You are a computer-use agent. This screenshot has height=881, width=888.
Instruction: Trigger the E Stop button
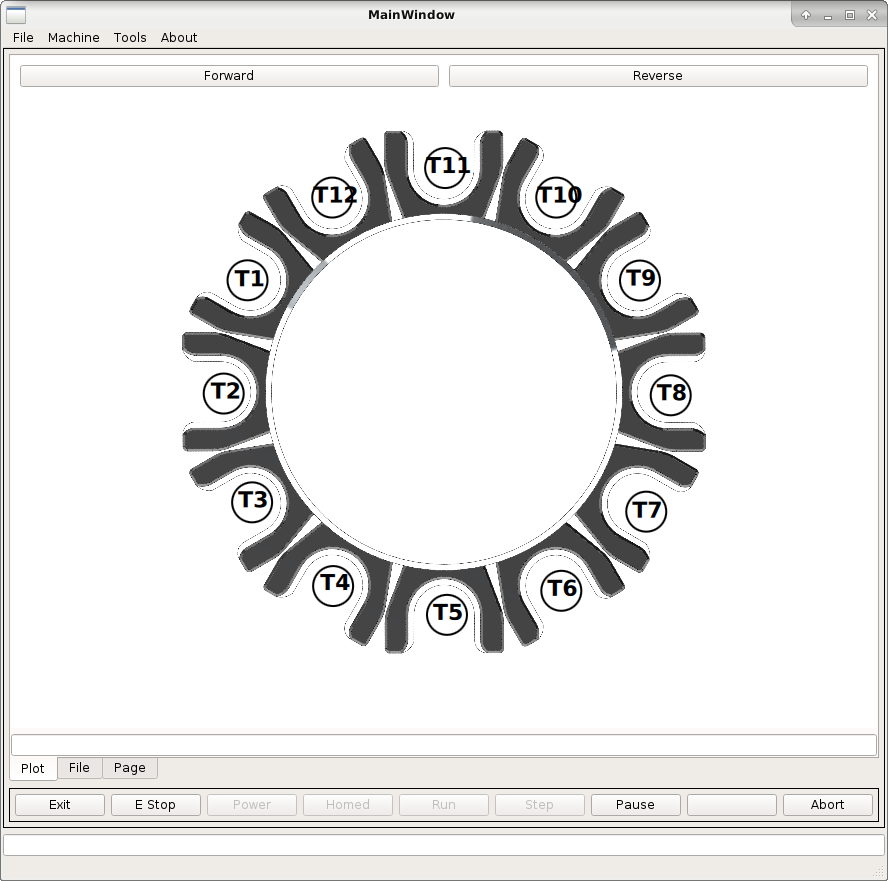[156, 805]
